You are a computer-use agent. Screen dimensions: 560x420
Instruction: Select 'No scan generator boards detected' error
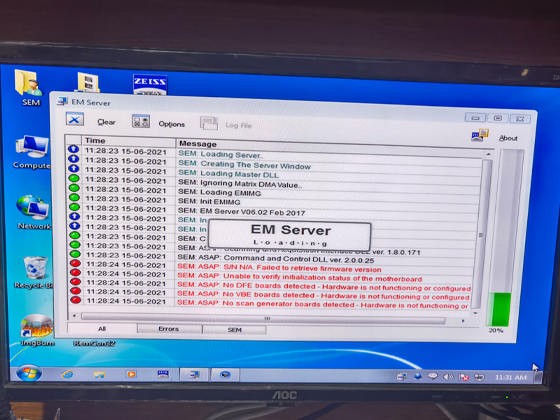pyautogui.click(x=269, y=302)
